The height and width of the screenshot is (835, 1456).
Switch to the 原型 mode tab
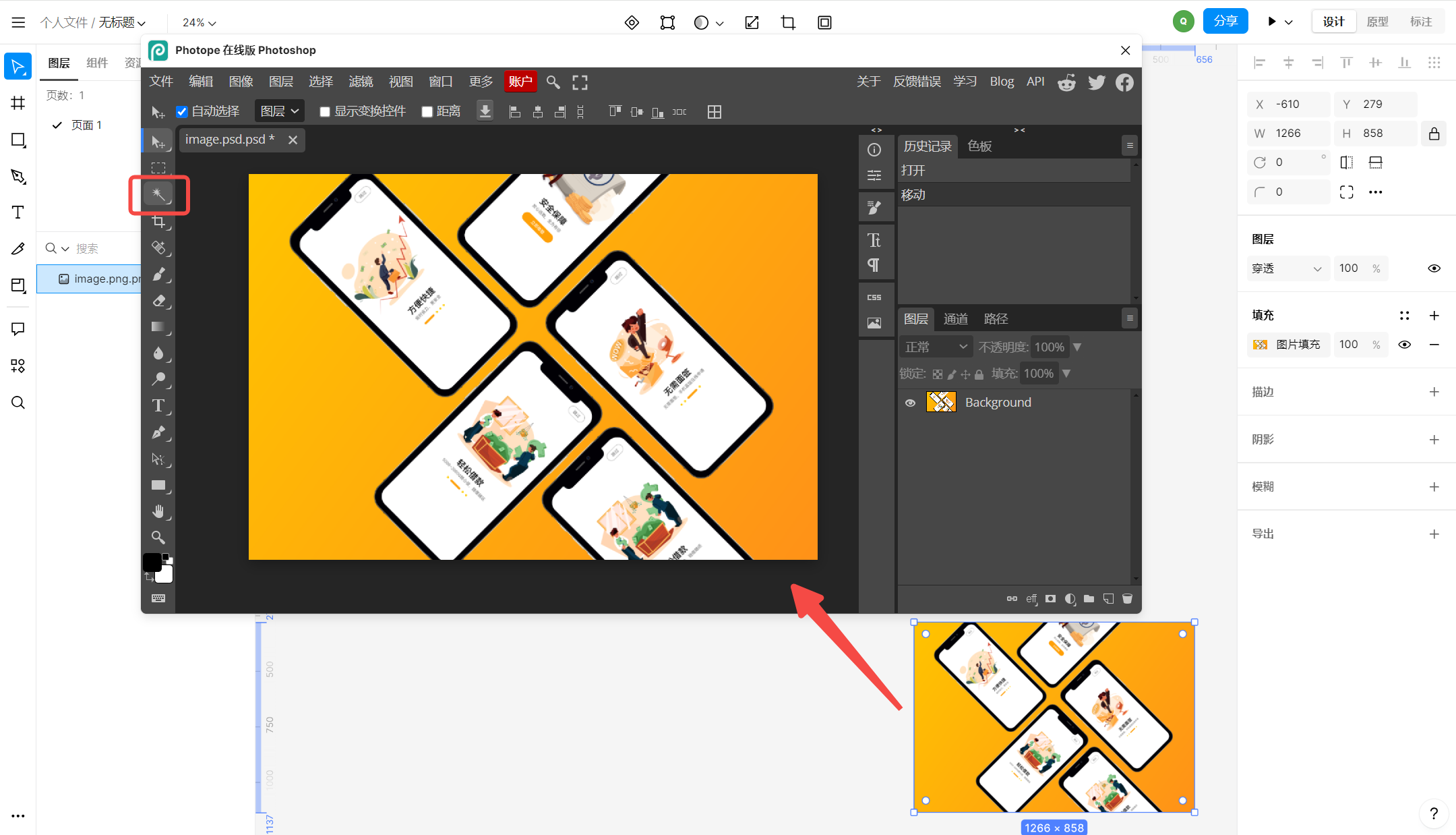1377,22
